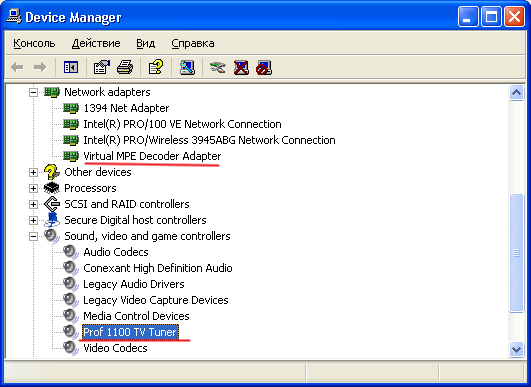
Task: Select Conexant High Definition Audio
Action: click(158, 268)
